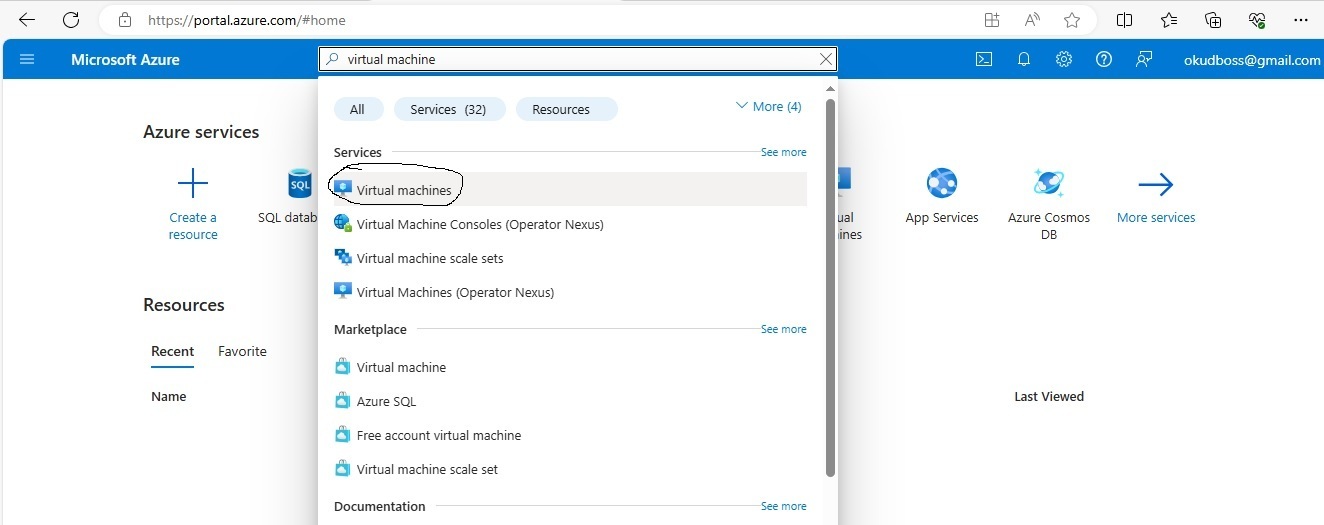Click See more next to Marketplace

(x=783, y=329)
